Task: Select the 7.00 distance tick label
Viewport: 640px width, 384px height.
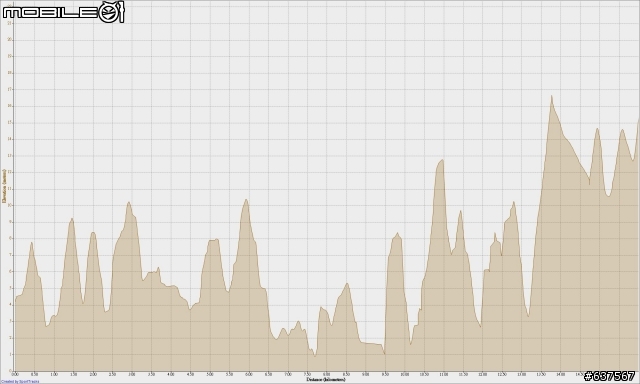Action: [288, 374]
